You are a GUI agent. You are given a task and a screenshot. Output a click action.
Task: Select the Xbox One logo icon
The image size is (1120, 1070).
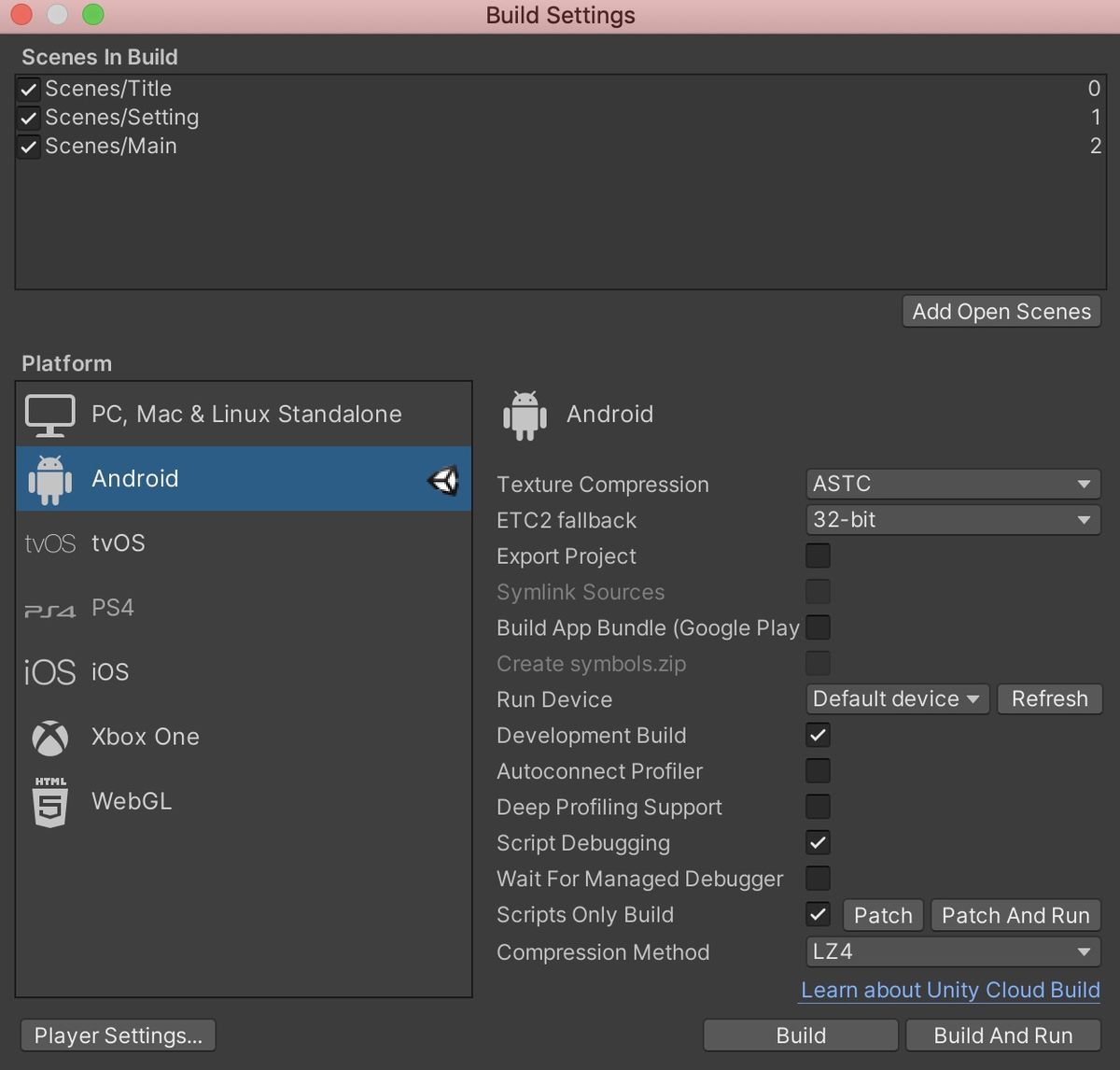(49, 738)
